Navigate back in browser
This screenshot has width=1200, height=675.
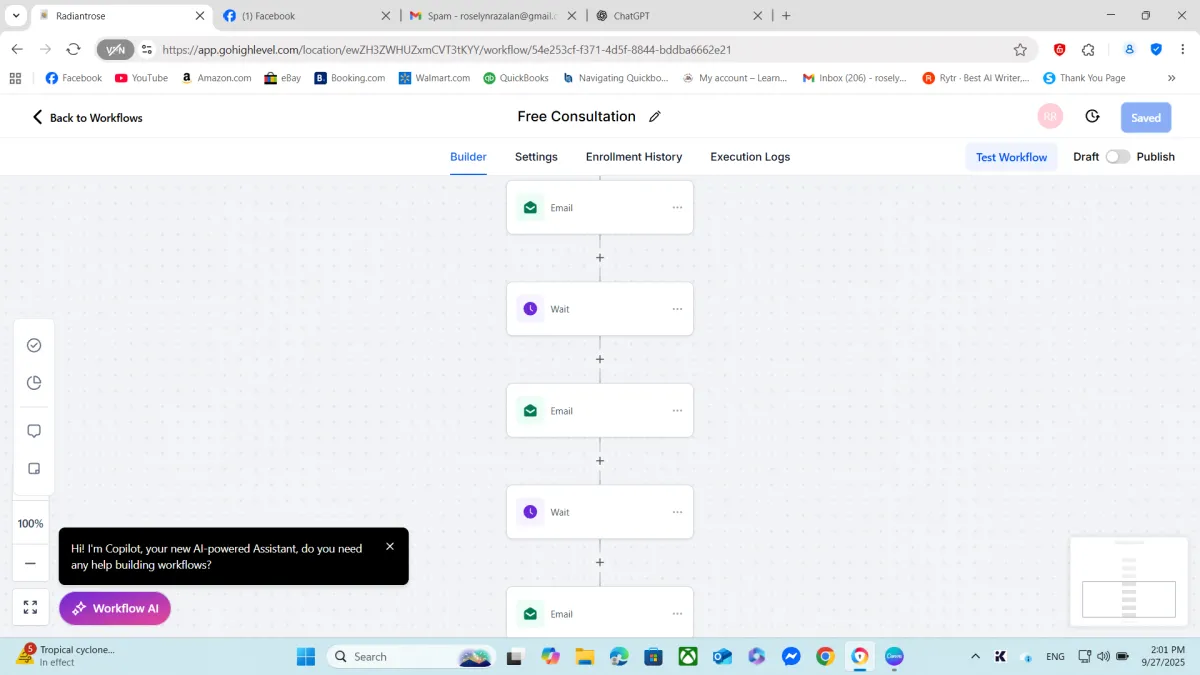(x=17, y=49)
